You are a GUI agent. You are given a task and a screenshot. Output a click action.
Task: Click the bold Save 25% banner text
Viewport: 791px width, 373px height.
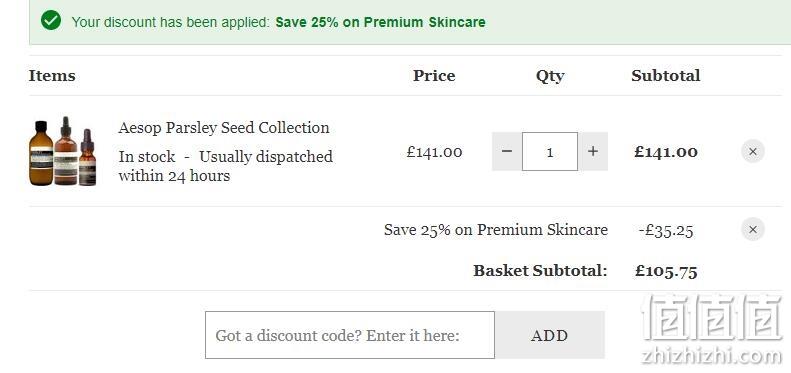pyautogui.click(x=380, y=22)
